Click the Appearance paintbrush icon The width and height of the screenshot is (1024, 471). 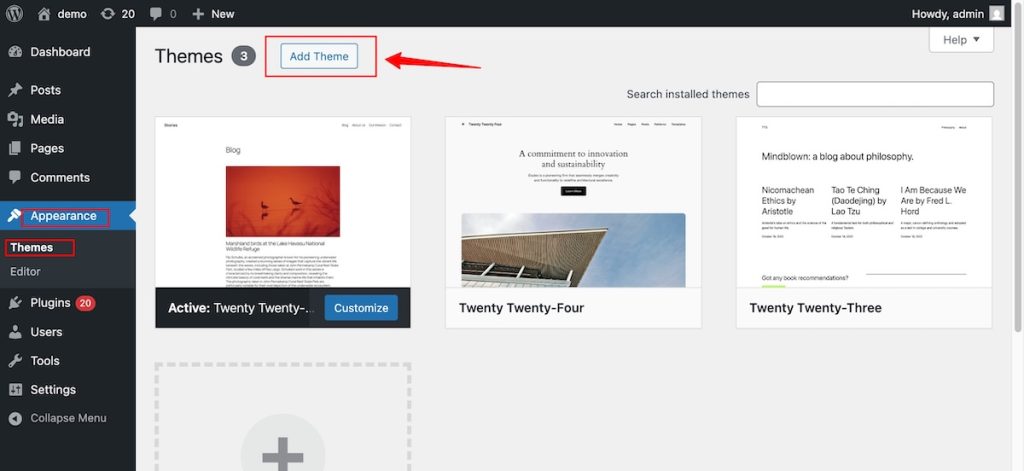[x=14, y=216]
